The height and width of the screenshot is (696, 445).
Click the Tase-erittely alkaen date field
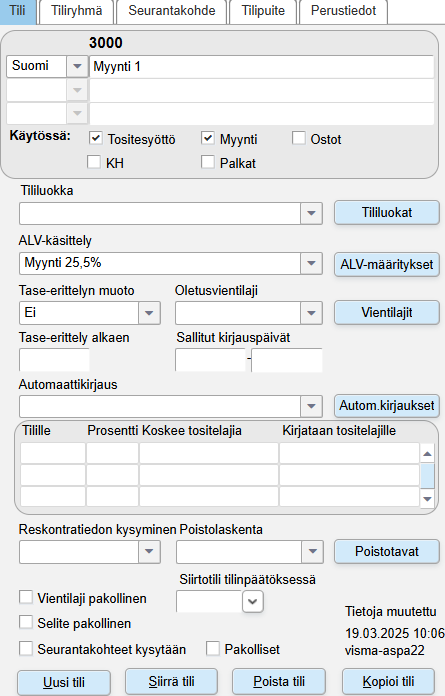coord(55,360)
